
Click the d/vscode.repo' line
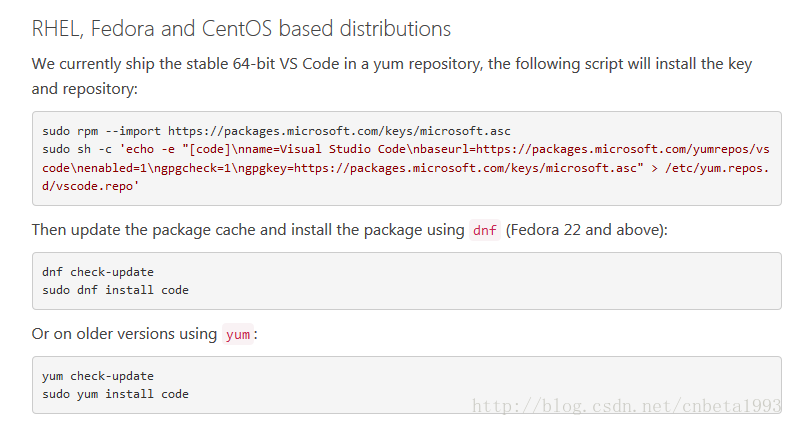point(91,186)
